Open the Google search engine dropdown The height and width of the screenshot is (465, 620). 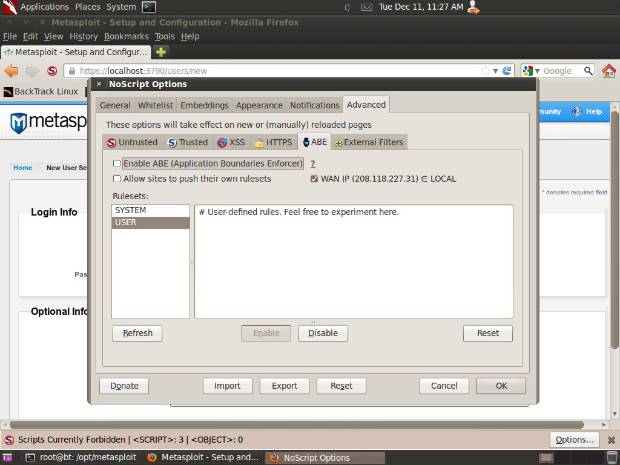coord(529,71)
